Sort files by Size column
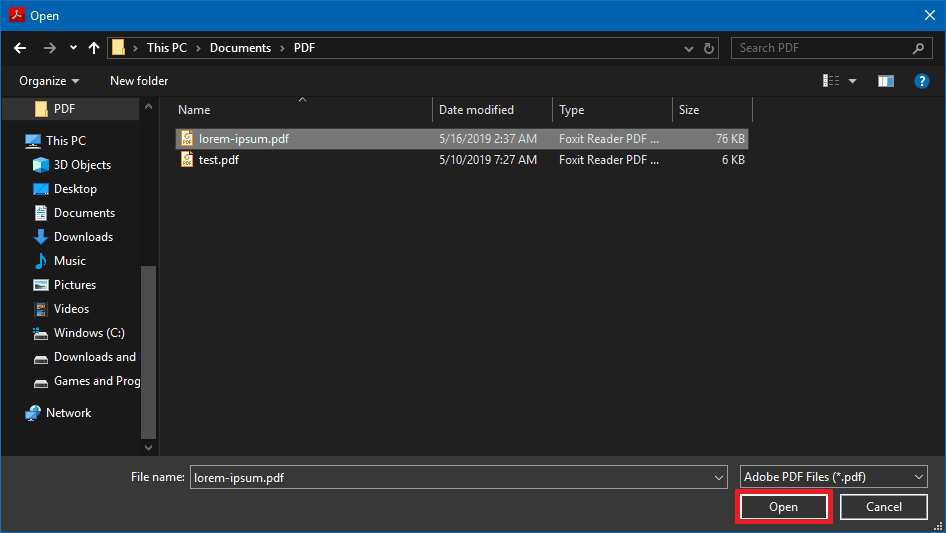 pos(713,110)
